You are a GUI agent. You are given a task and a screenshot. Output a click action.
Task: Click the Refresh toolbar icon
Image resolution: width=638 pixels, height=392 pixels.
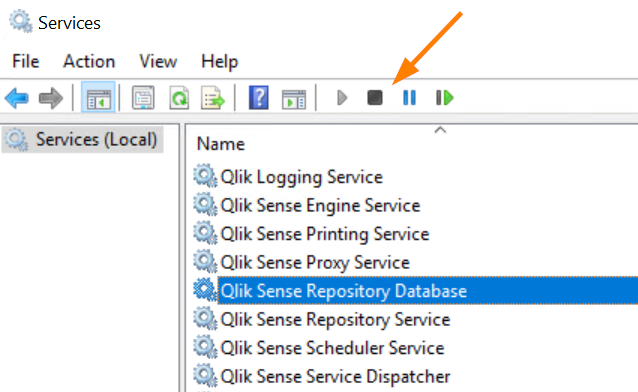[179, 98]
